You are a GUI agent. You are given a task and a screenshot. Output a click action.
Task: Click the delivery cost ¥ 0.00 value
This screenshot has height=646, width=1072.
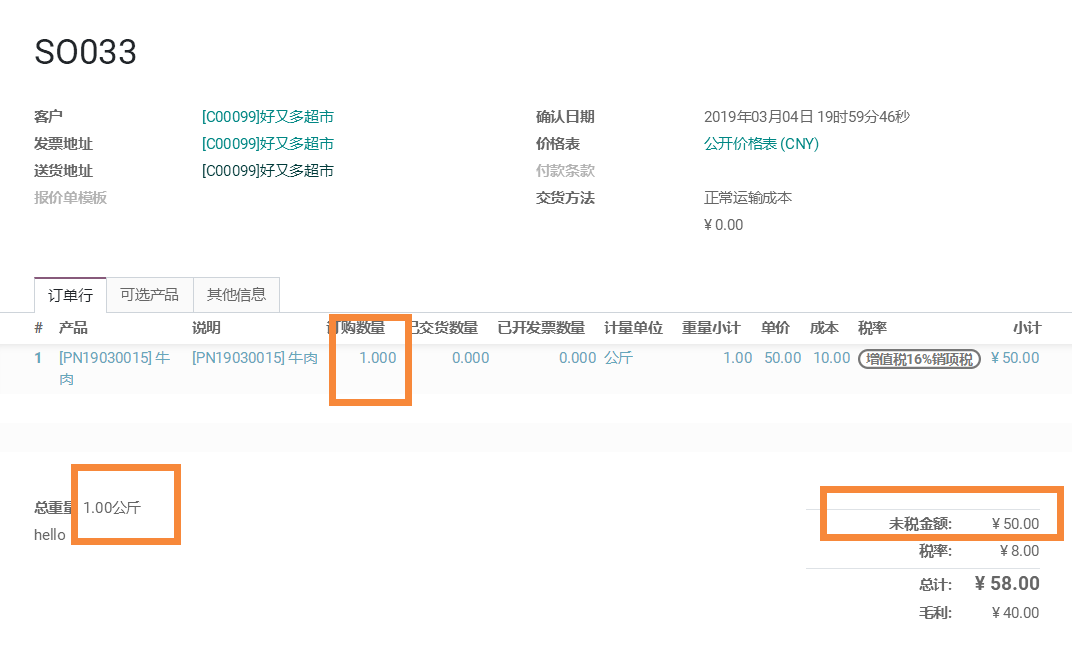723,225
